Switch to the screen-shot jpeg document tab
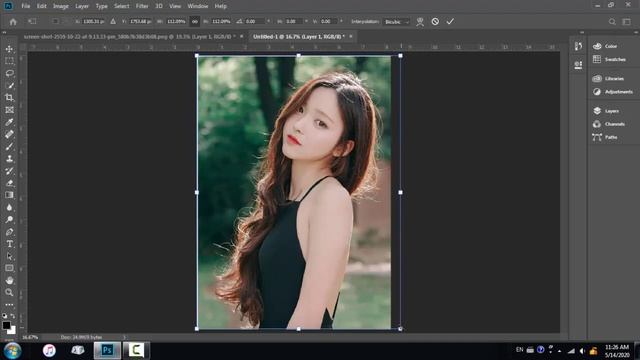Viewport: 640px width, 360px height. tap(130, 37)
